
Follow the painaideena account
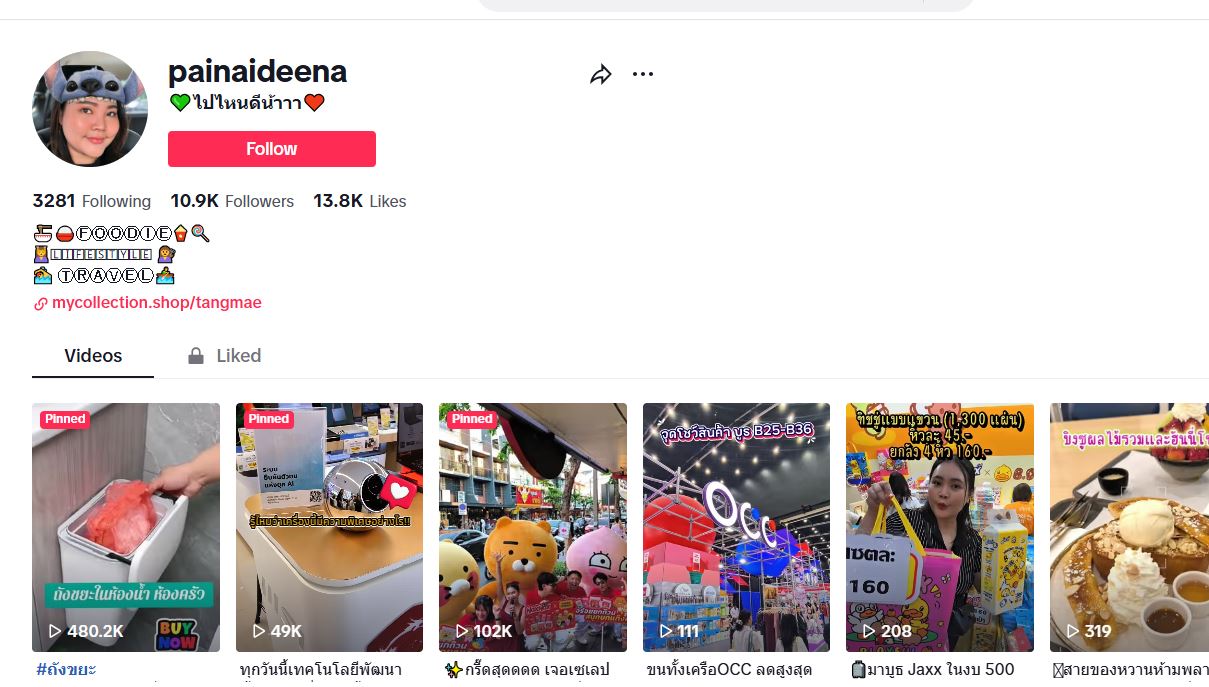272,149
